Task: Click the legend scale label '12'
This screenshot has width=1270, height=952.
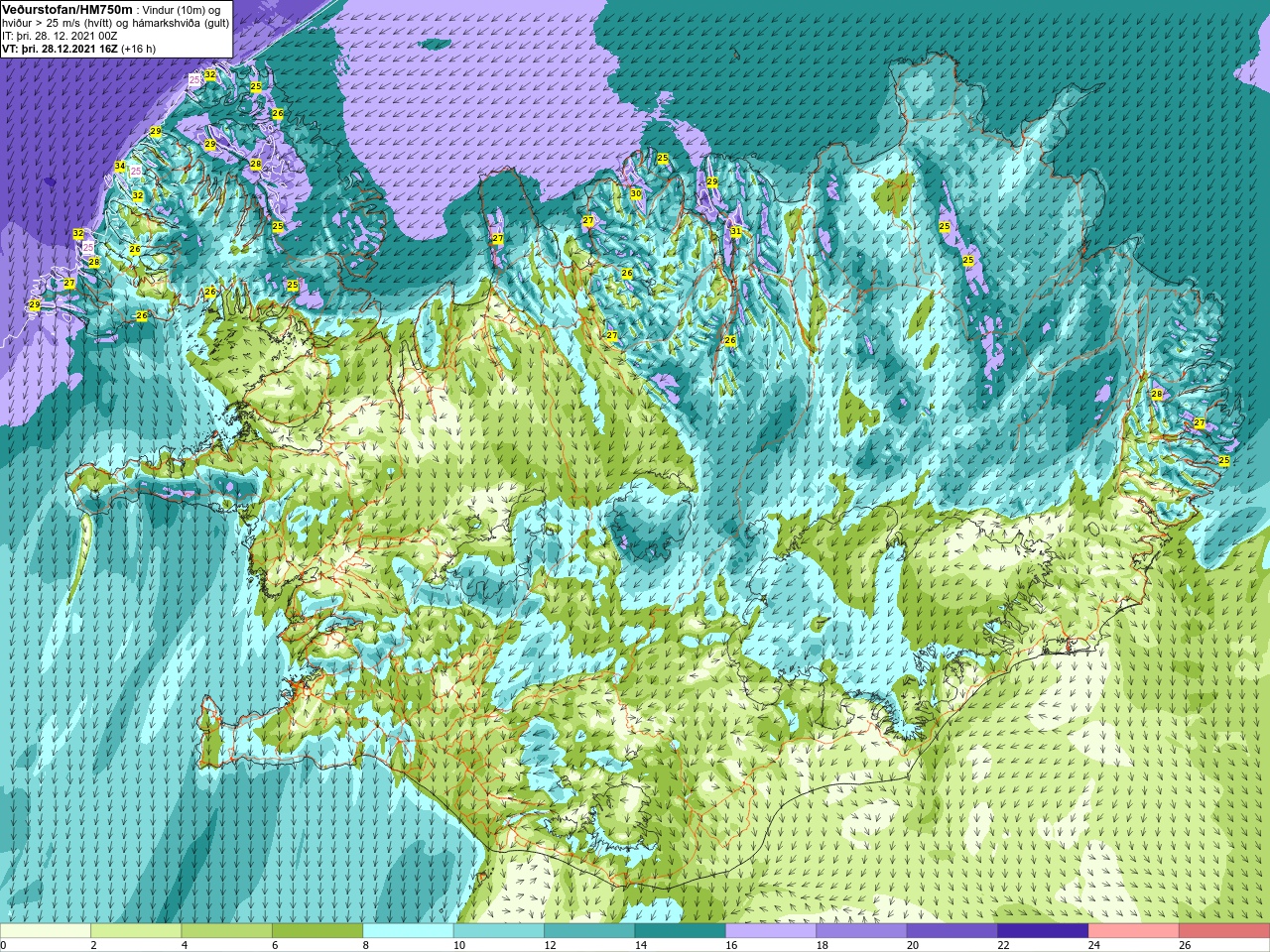Action: point(549,946)
